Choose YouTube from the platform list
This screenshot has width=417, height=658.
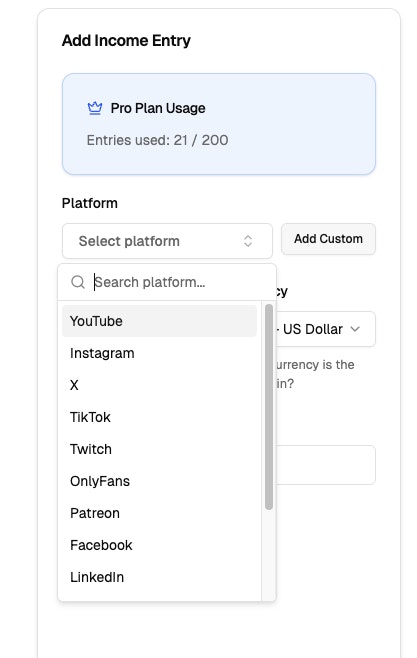159,321
